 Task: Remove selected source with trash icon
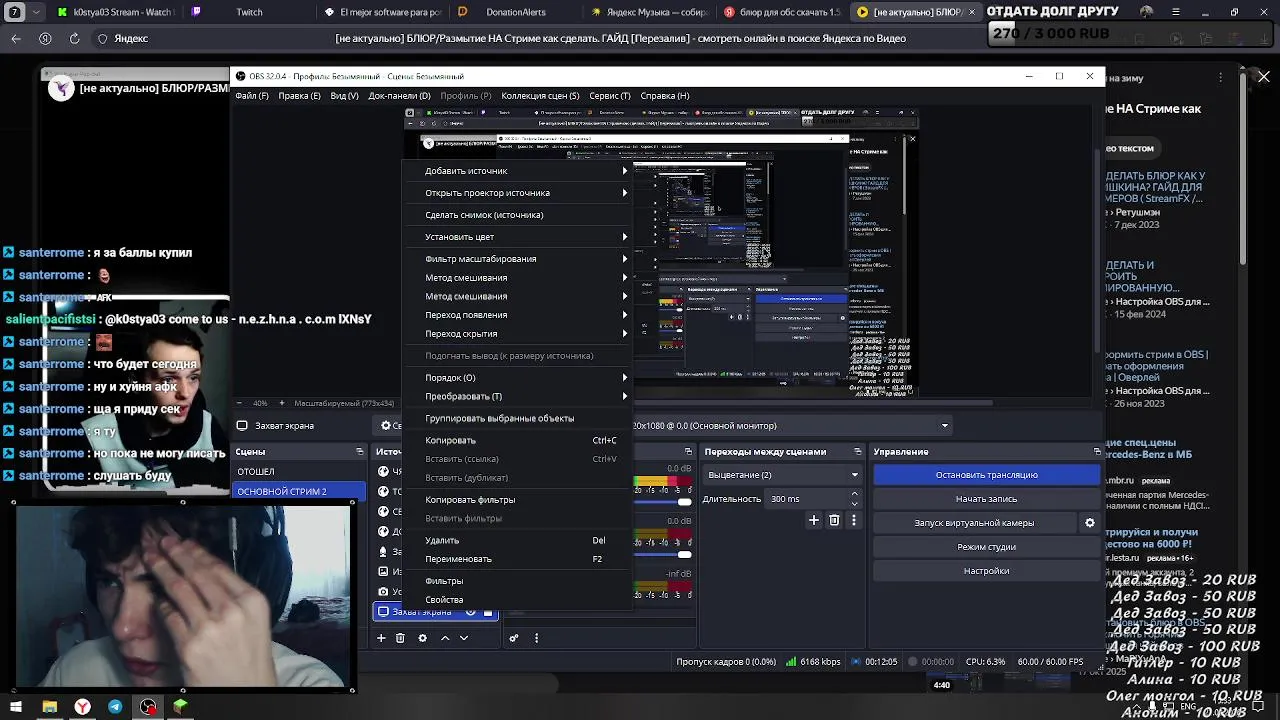click(x=400, y=638)
